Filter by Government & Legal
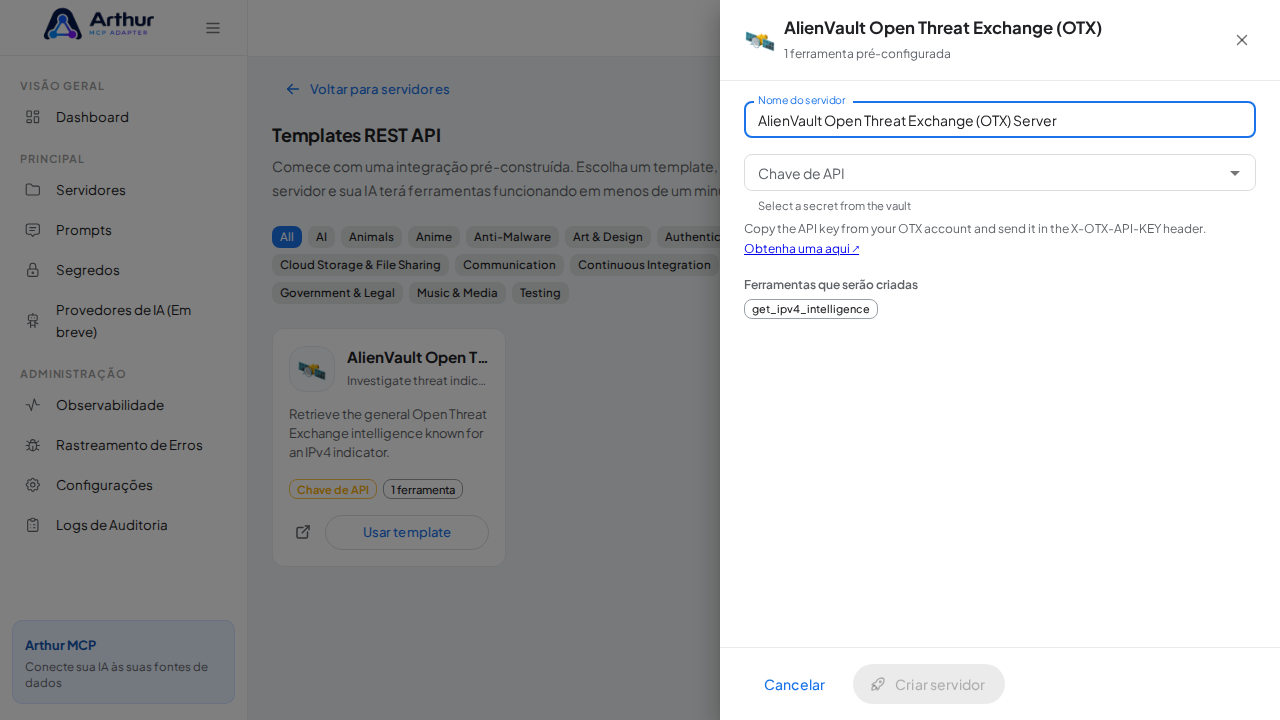 pos(338,293)
